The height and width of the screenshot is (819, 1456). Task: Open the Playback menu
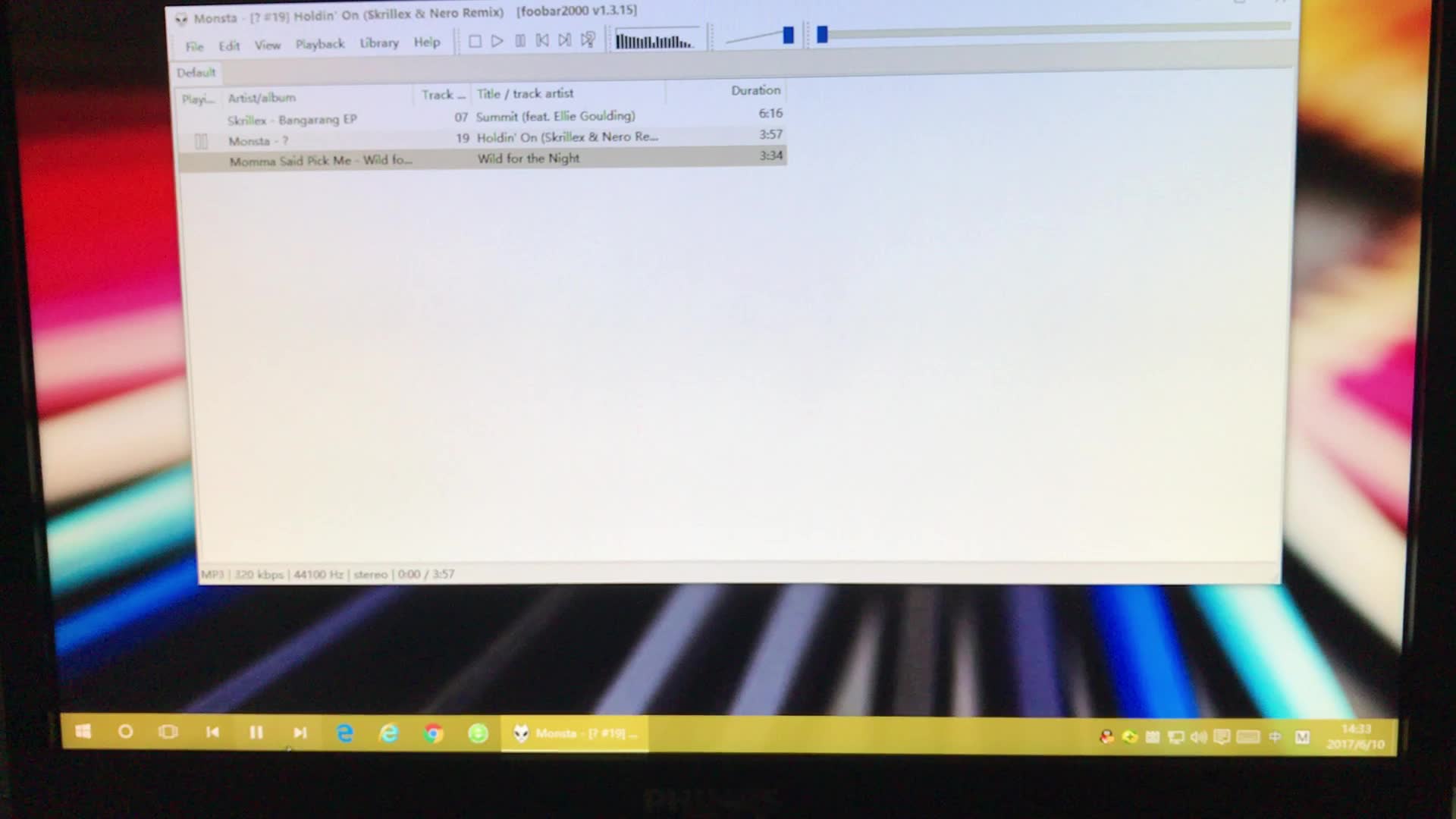point(320,42)
